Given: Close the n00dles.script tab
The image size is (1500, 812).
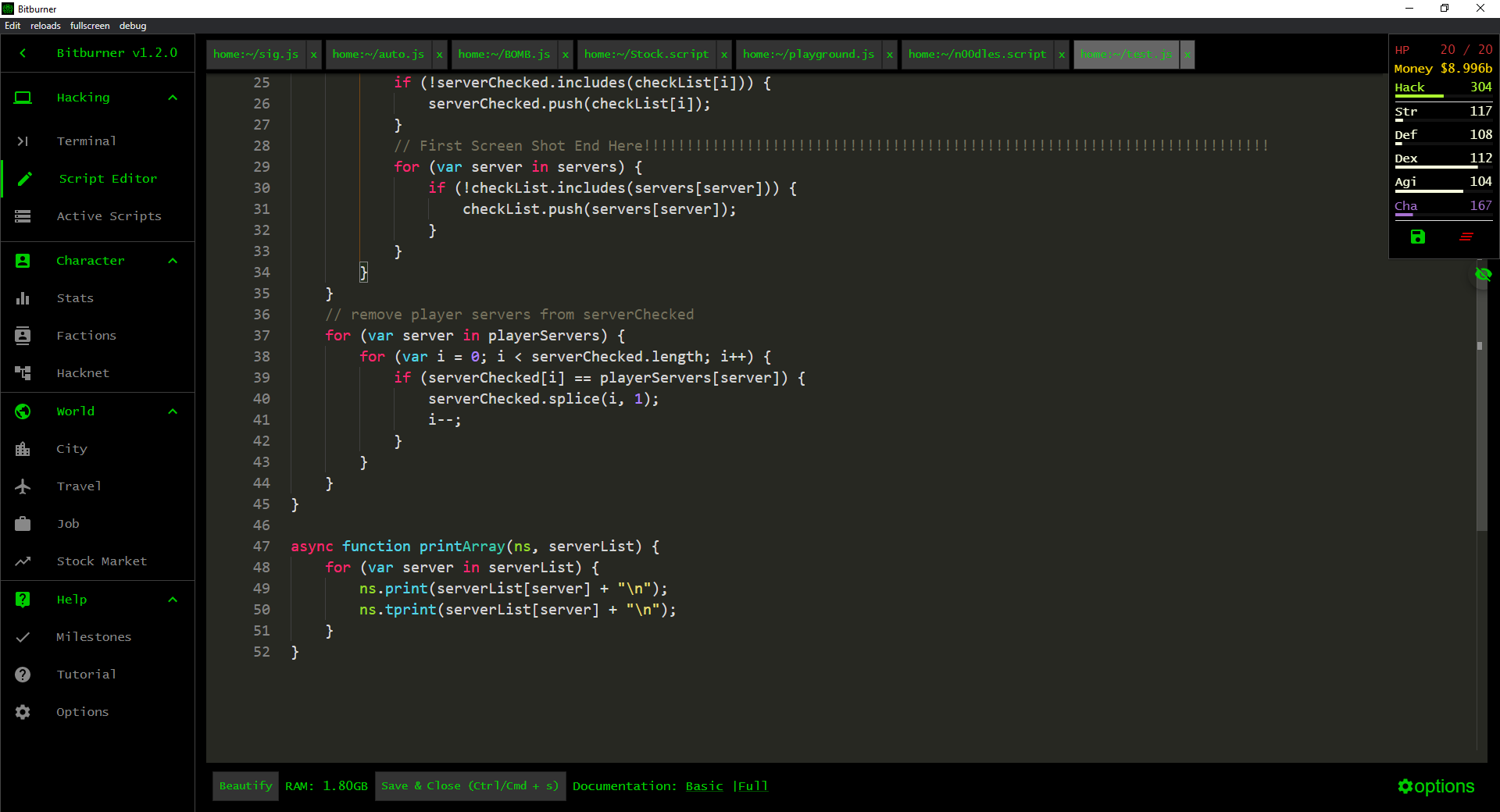Looking at the screenshot, I should [1061, 55].
